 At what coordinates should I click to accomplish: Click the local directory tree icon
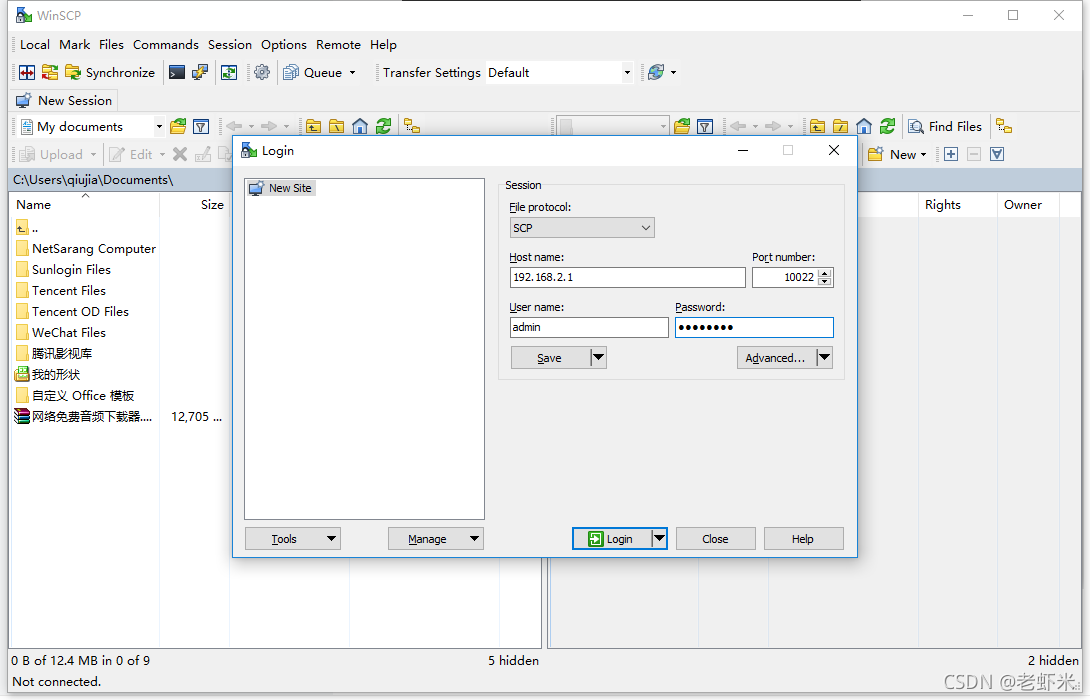[x=412, y=127]
